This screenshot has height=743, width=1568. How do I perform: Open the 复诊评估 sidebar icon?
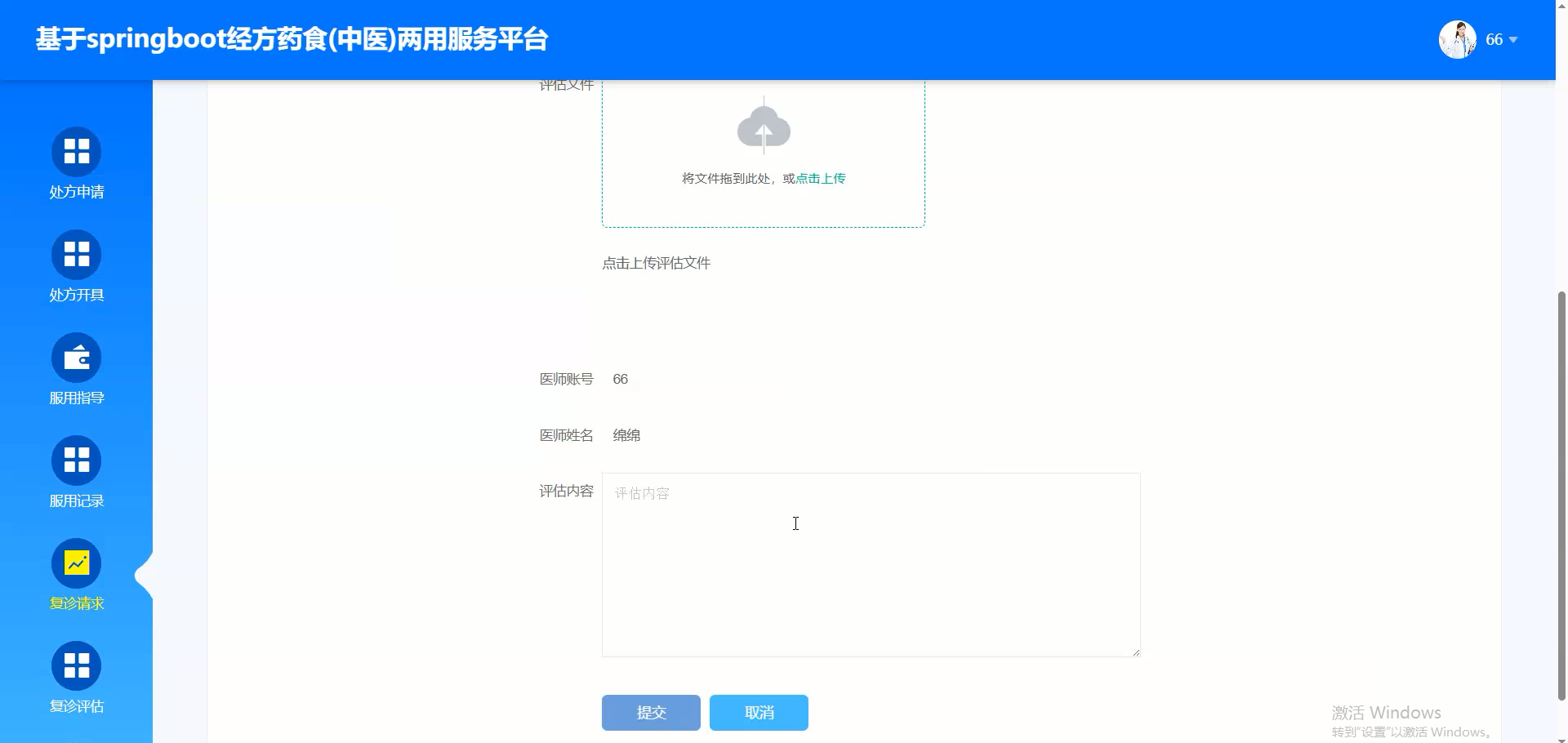click(x=76, y=665)
